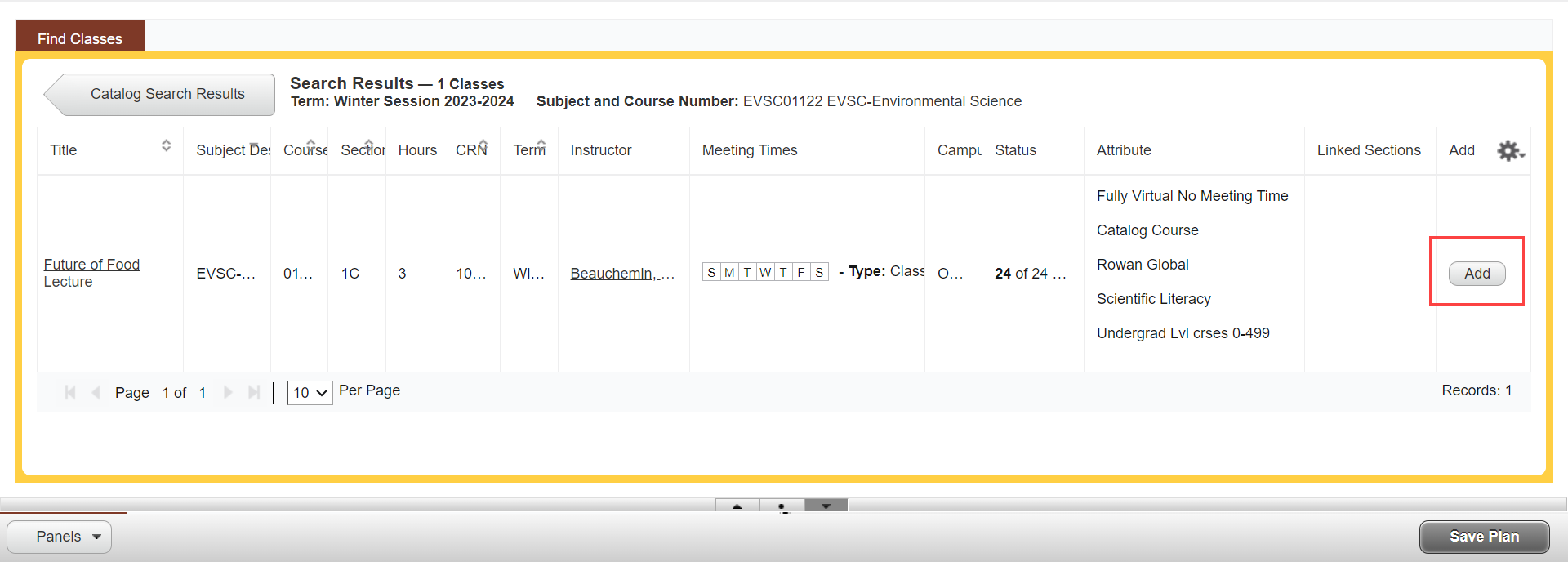Go back to Catalog Search Results
The image size is (1568, 562).
(167, 95)
